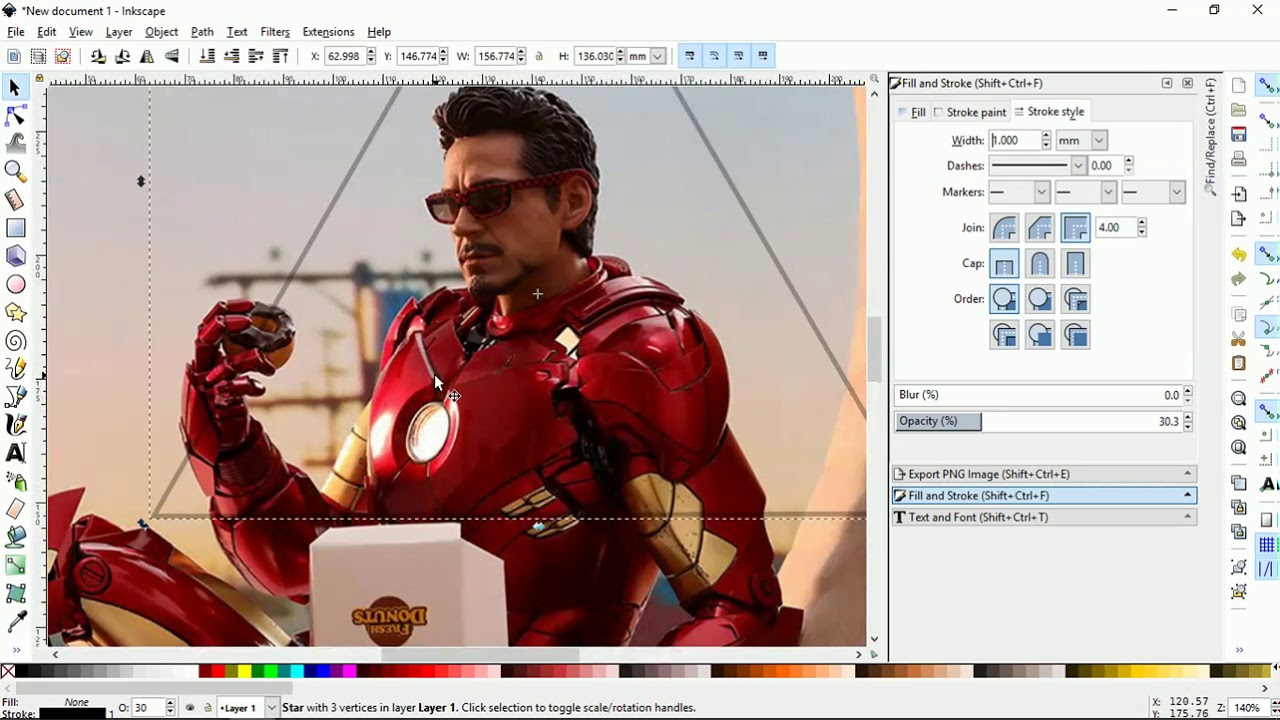Open the stroke width unit dropdown
The width and height of the screenshot is (1280, 720).
pos(1081,141)
